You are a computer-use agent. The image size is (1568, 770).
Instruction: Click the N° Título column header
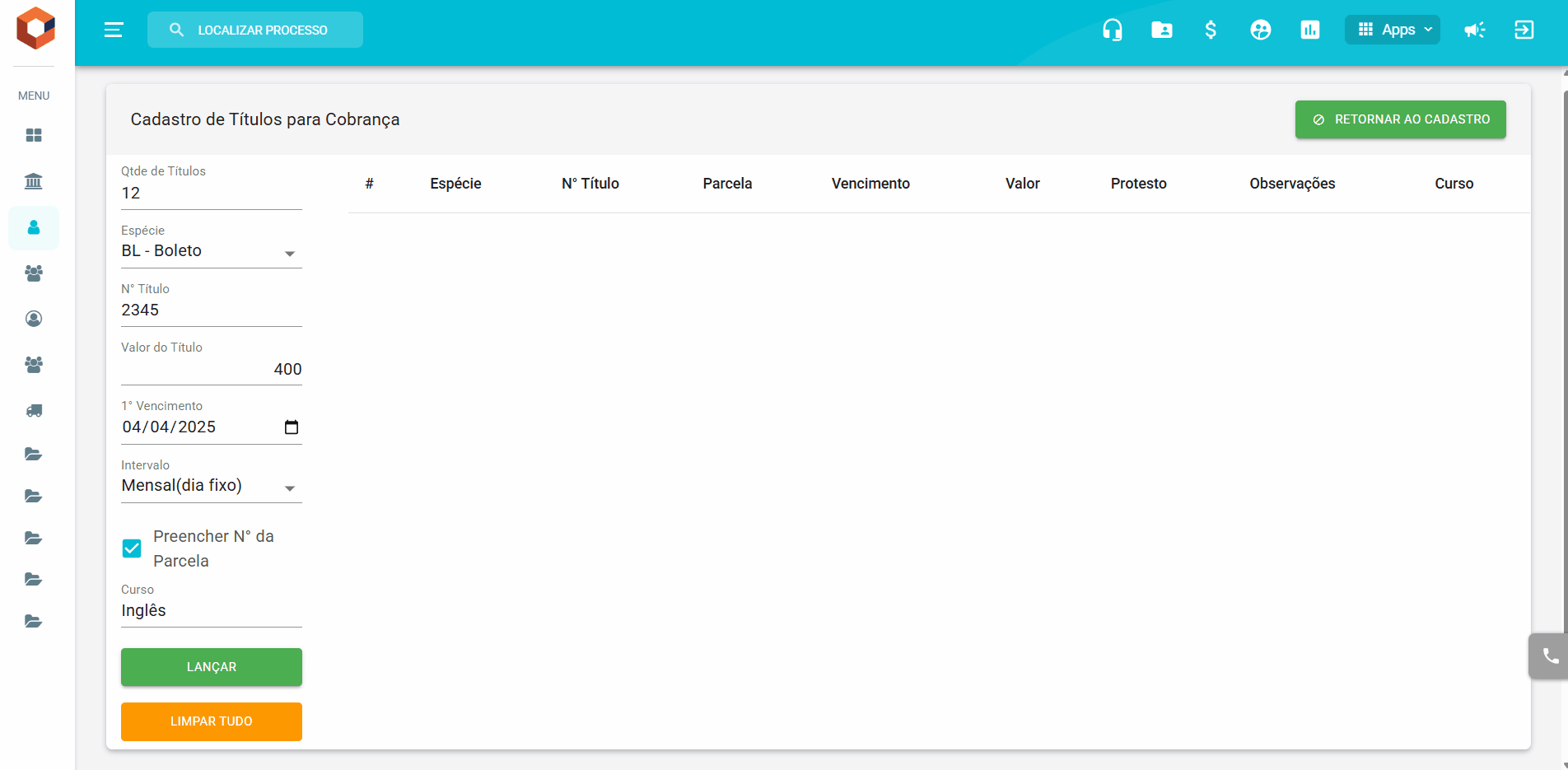pyautogui.click(x=590, y=184)
